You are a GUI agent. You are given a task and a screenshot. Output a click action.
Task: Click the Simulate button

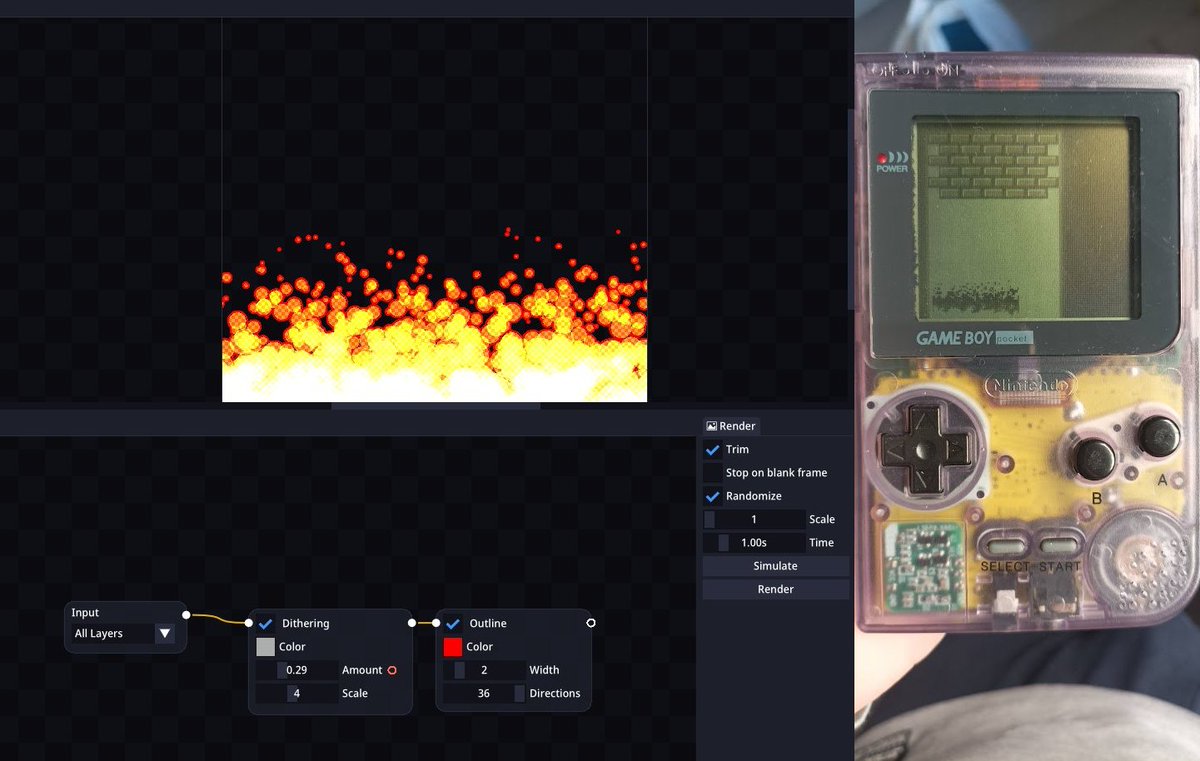point(776,565)
